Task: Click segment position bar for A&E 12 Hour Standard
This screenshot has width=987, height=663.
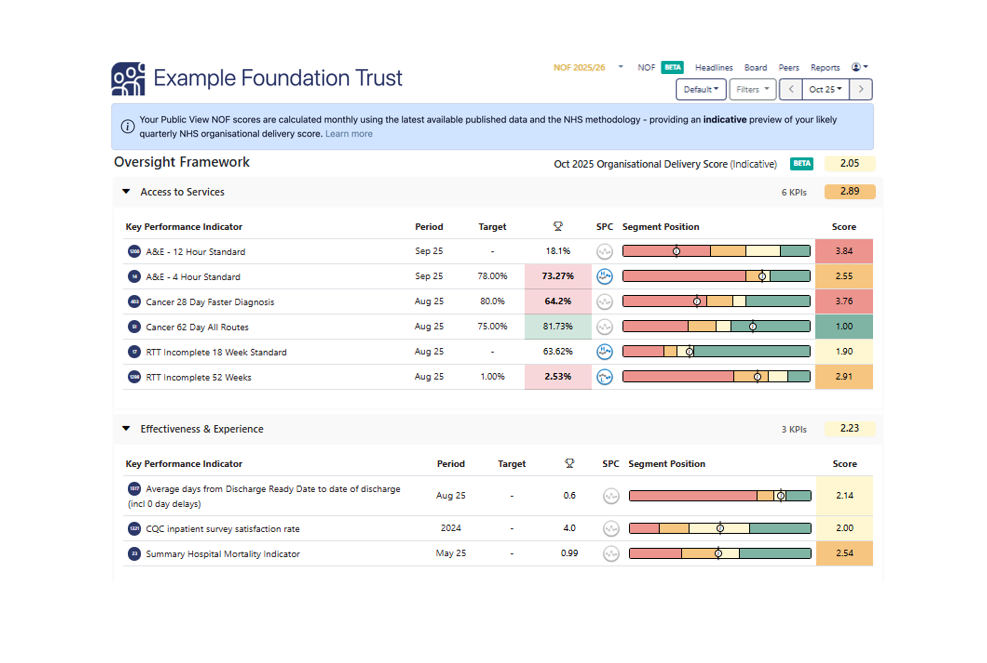Action: point(716,252)
